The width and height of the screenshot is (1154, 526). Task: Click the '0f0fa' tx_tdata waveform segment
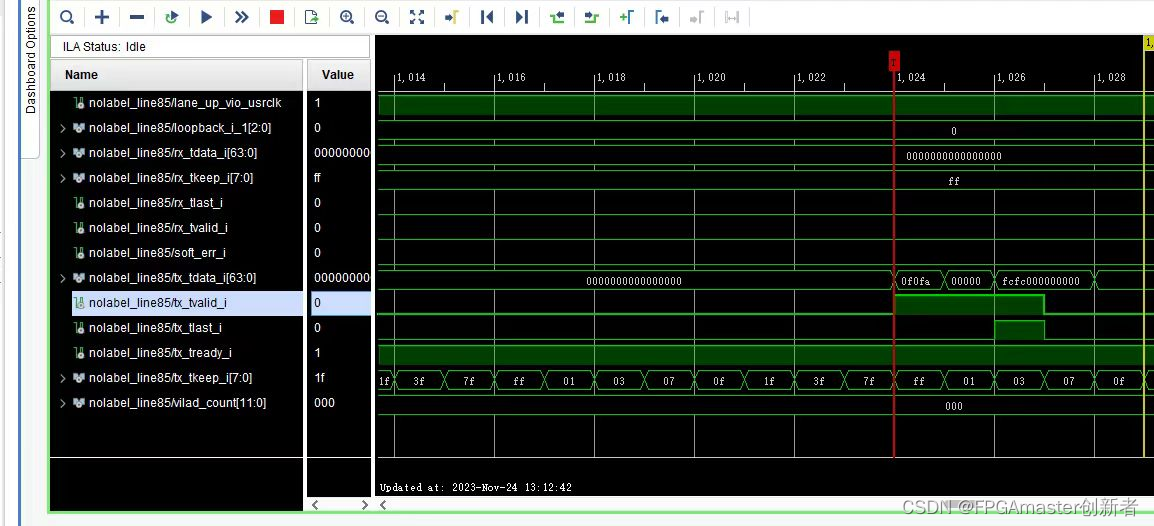click(x=918, y=281)
